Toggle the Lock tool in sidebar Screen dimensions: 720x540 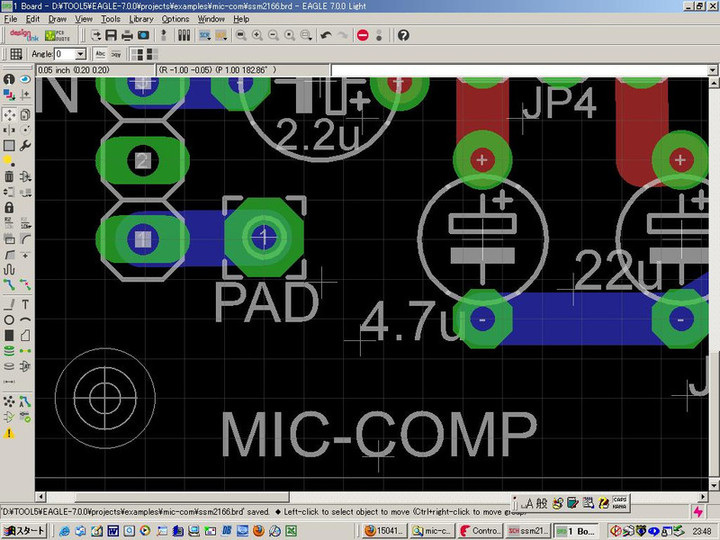[9, 208]
